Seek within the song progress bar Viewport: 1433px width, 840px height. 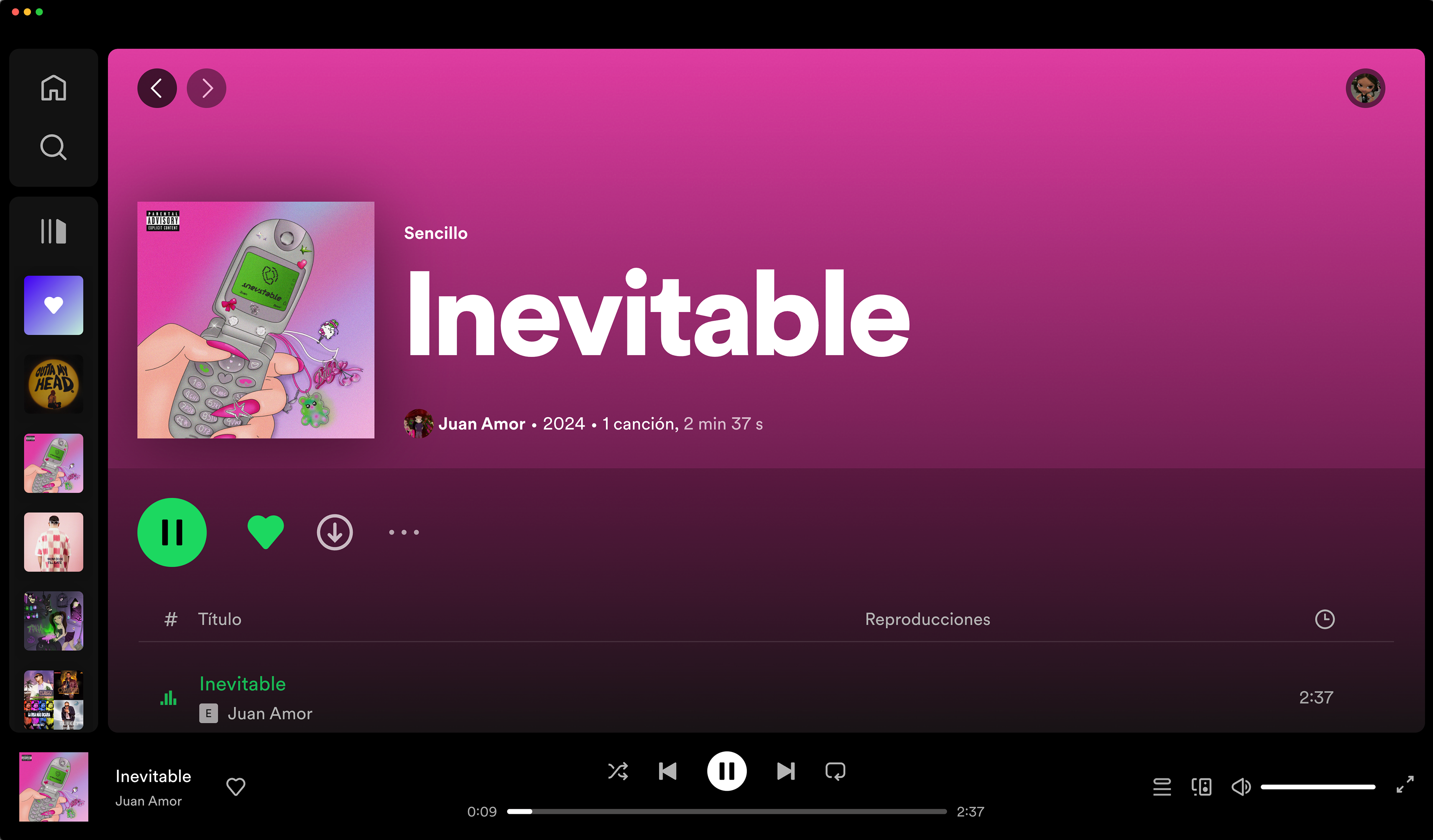click(x=727, y=812)
